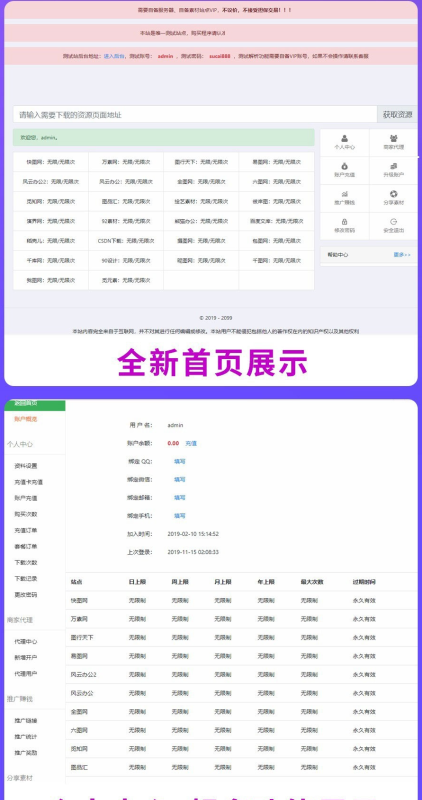Open 推广奖励 in the sidebar
The image size is (422, 800).
[x=26, y=753]
